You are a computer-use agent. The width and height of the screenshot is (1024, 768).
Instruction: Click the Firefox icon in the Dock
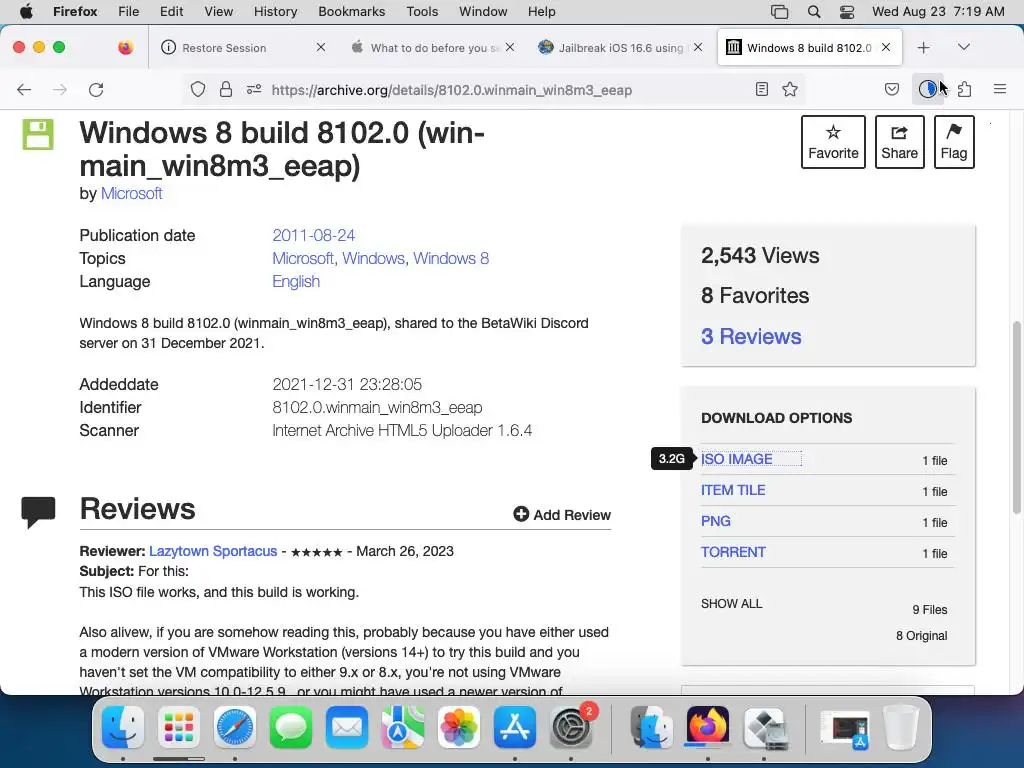coord(708,727)
